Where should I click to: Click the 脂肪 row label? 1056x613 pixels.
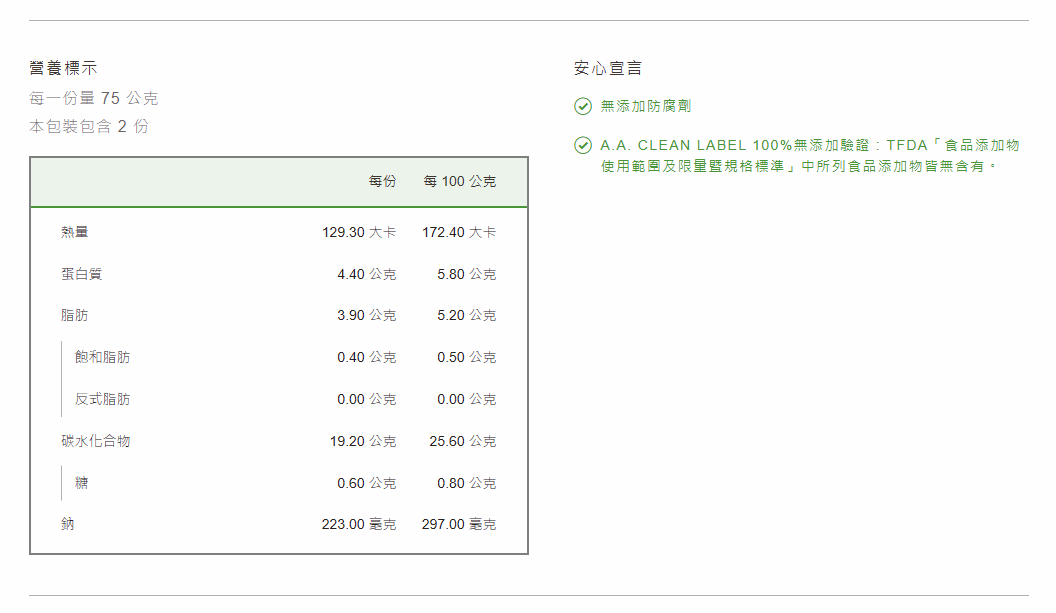tap(75, 315)
